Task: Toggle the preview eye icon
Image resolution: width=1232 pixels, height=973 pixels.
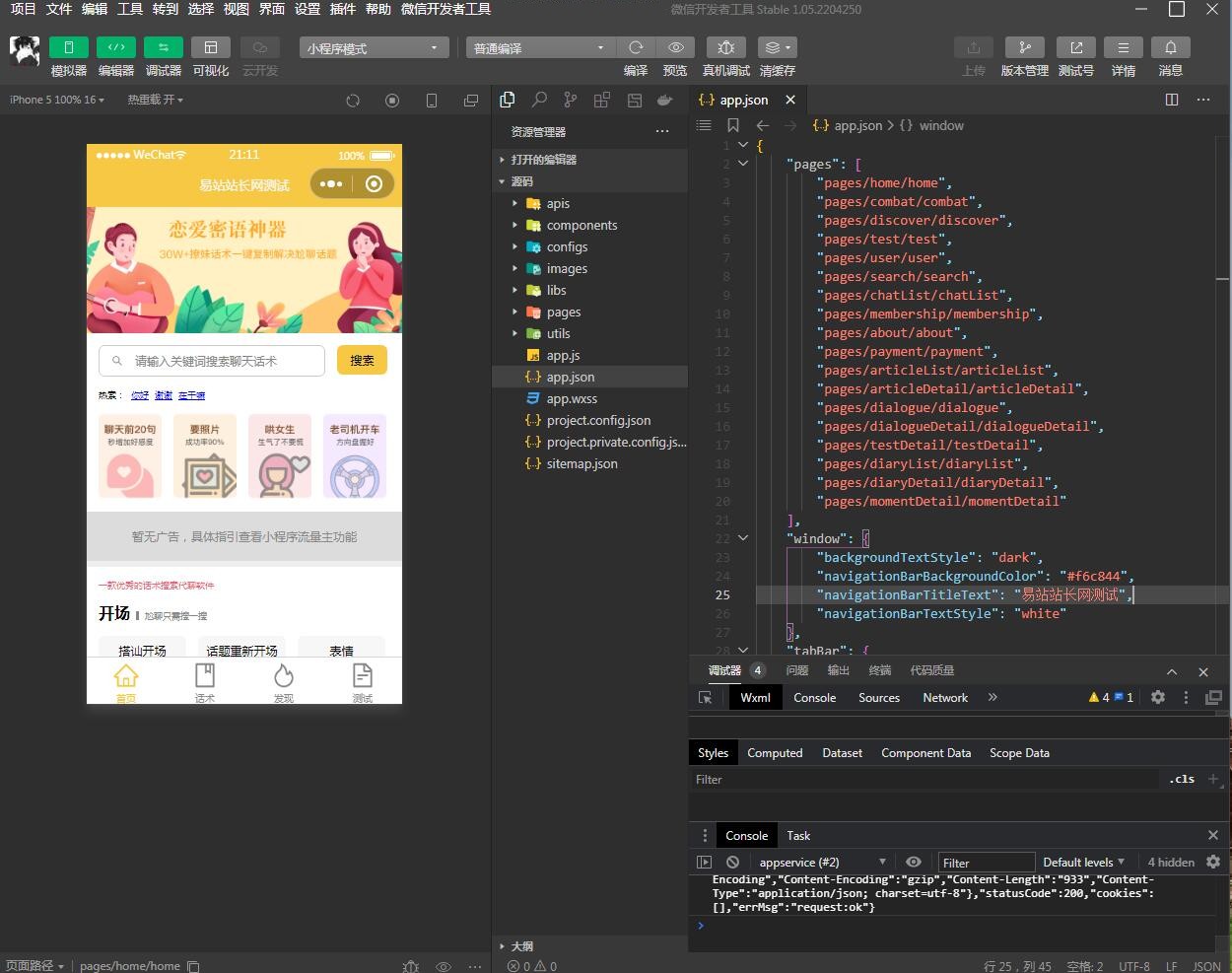Action: (675, 47)
